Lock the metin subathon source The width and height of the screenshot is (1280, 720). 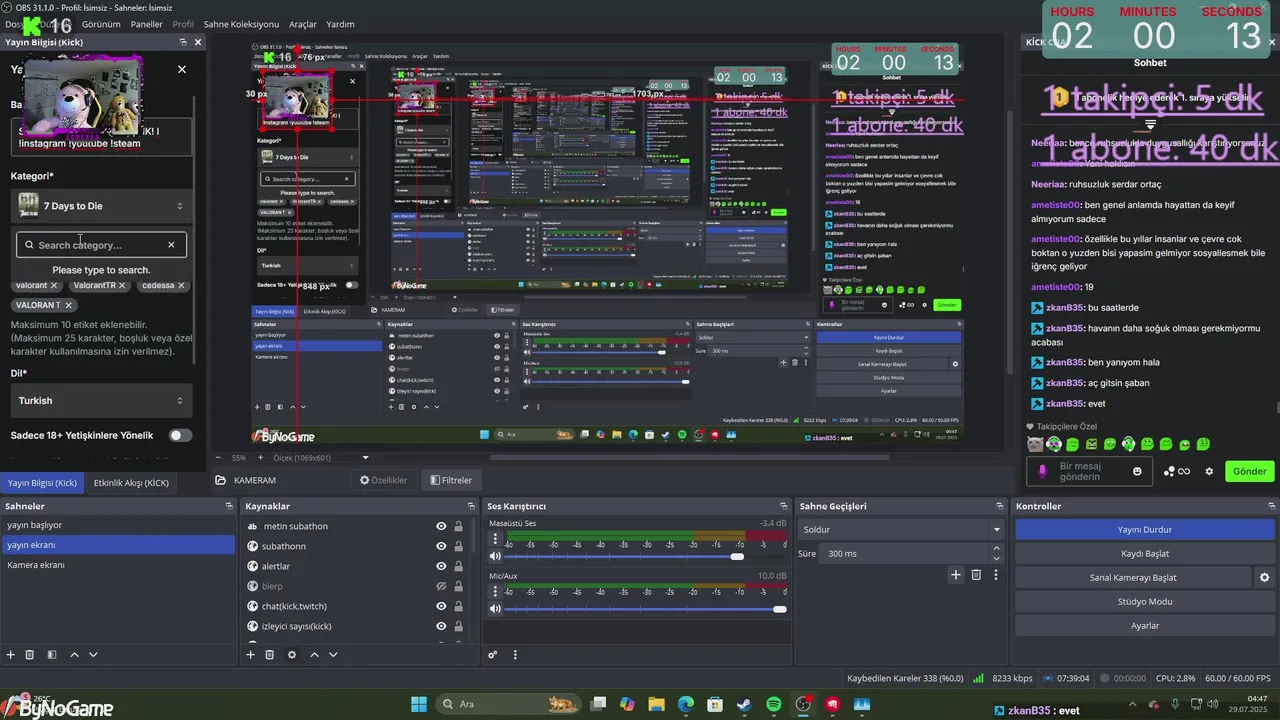pyautogui.click(x=459, y=526)
